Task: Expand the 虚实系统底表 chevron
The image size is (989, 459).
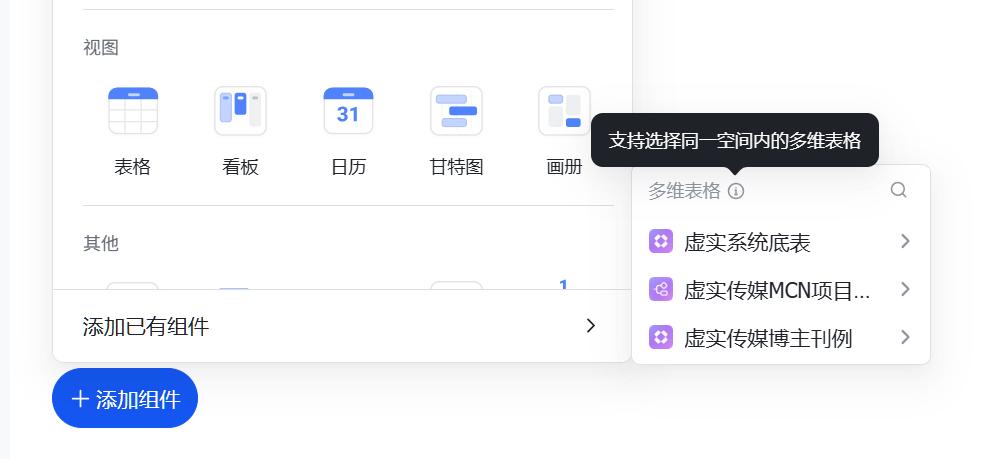Action: coord(906,241)
